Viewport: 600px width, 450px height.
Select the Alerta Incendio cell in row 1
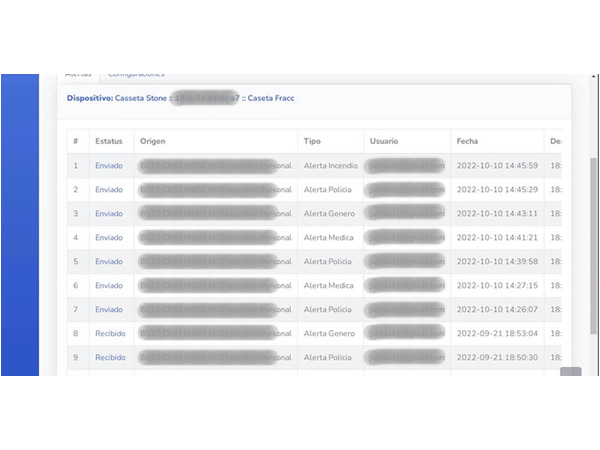[x=330, y=165]
